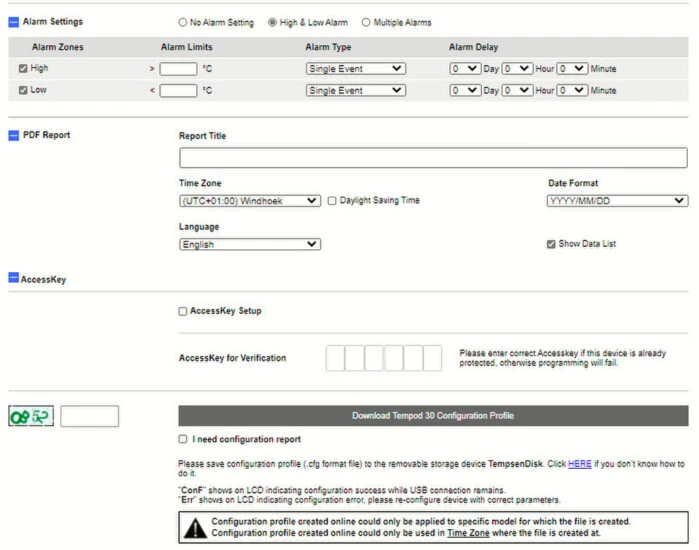Select the No Alarm Setting option
This screenshot has height=550, width=699.
[x=182, y=22]
